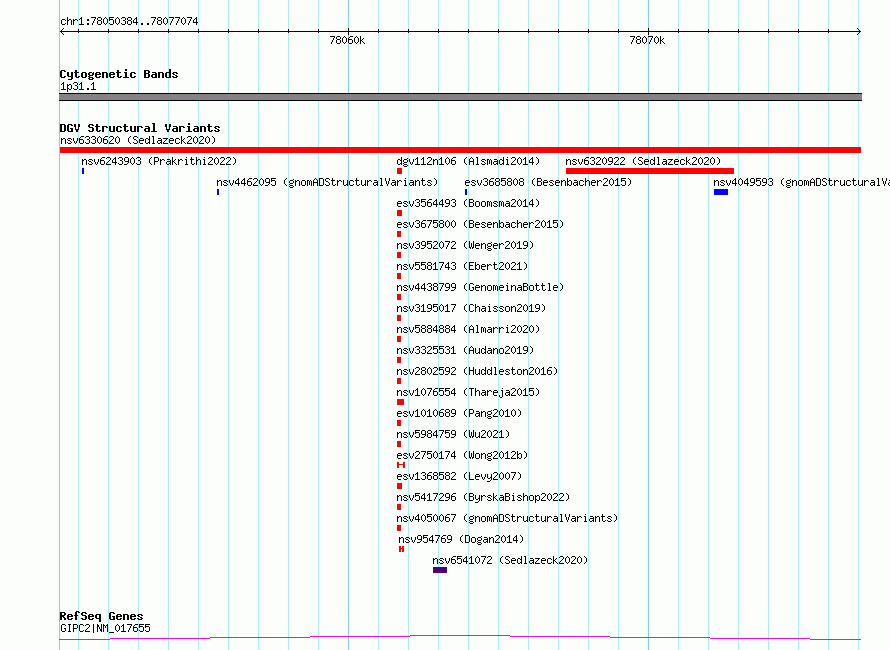The width and height of the screenshot is (890, 650).
Task: Click esv3675800 (Besenbacher2015) label
Action: click(x=480, y=224)
